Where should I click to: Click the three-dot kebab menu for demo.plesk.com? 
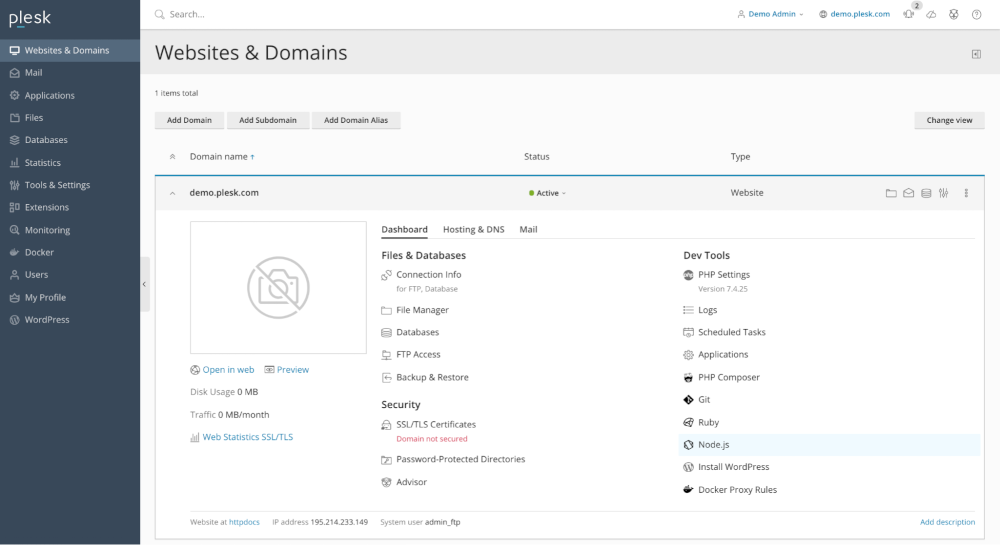[966, 193]
